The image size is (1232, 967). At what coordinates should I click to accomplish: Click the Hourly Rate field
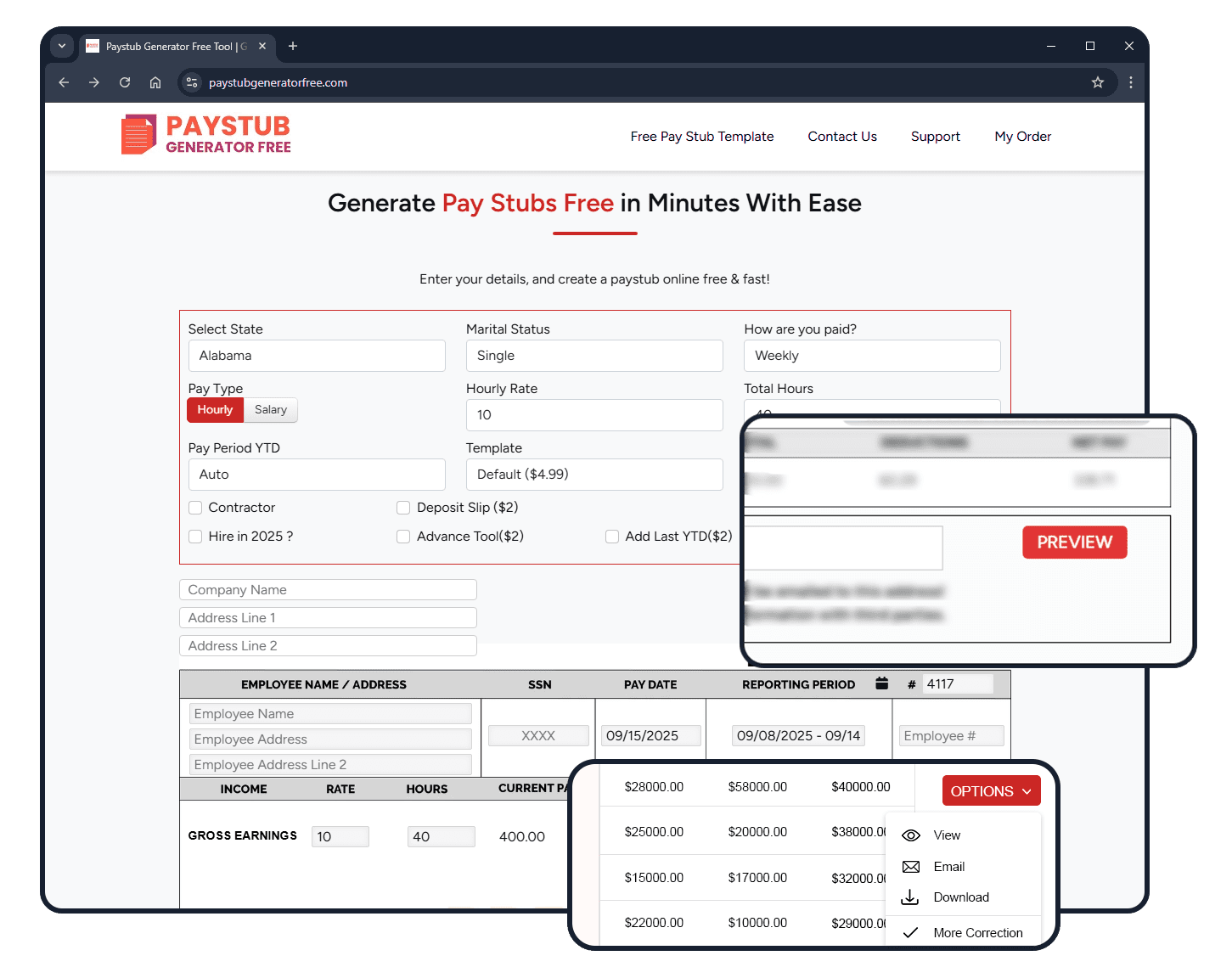(594, 415)
